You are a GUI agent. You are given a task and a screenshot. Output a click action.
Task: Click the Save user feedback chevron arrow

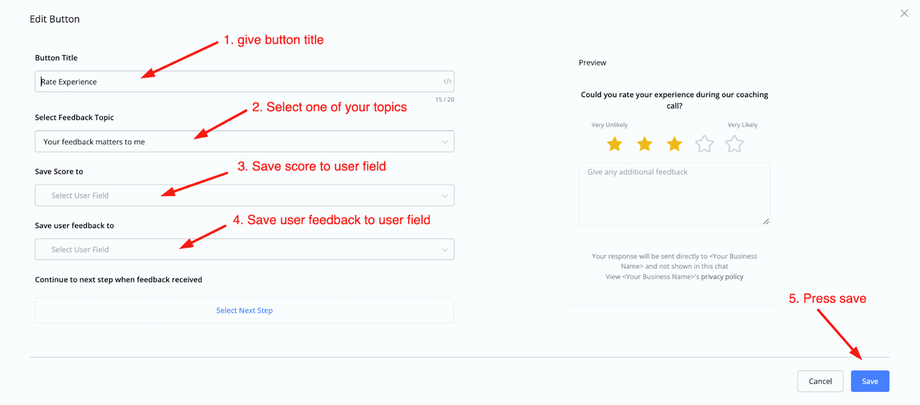pyautogui.click(x=445, y=250)
